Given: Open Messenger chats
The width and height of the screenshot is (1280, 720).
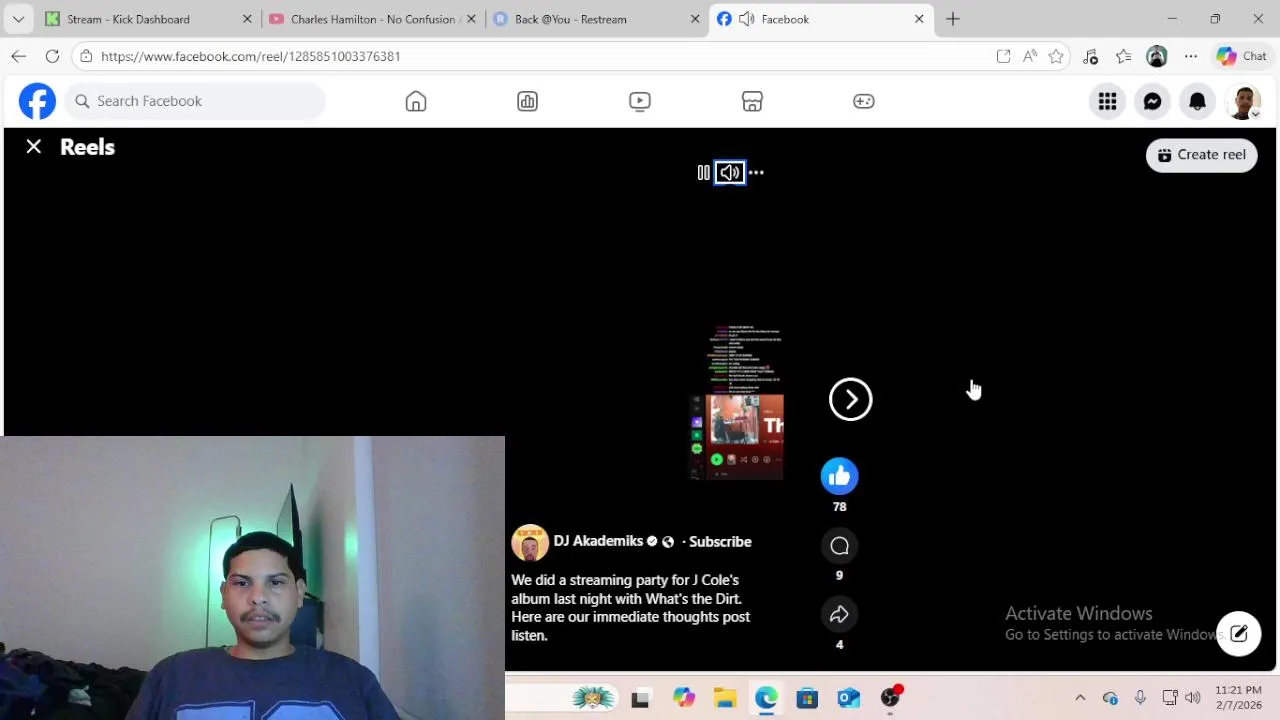Looking at the screenshot, I should coord(1153,101).
